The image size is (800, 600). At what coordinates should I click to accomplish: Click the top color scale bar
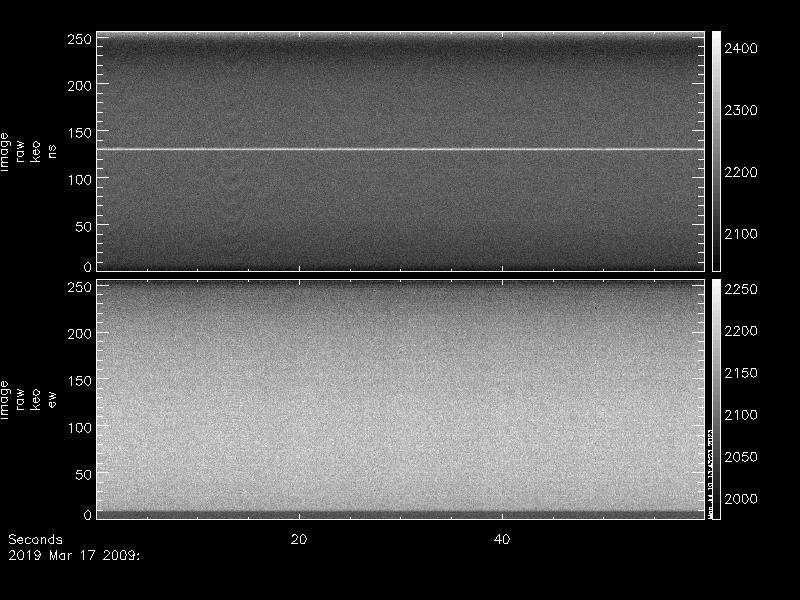point(716,151)
